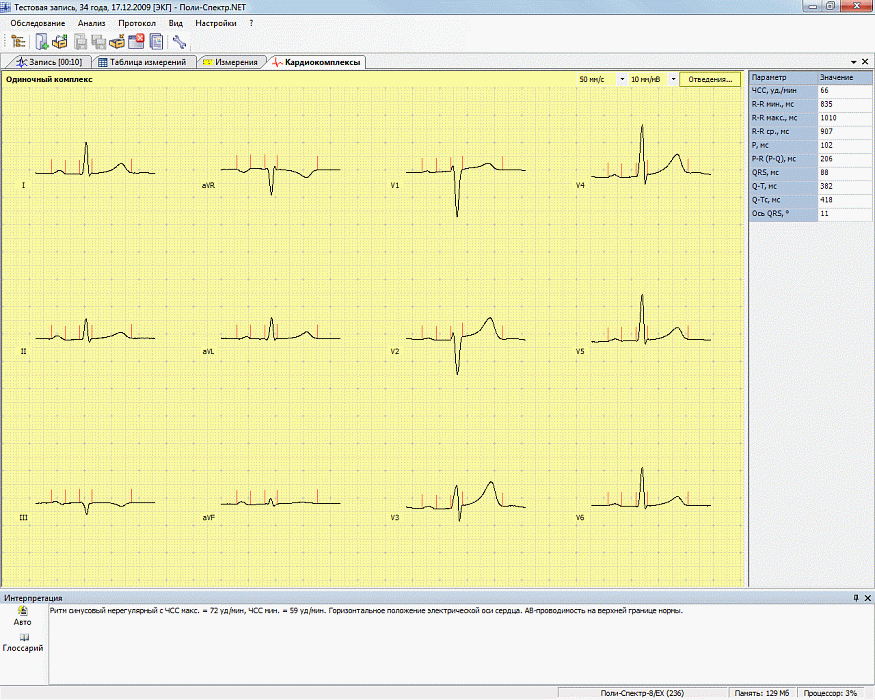Viewport: 875px width, 700px height.
Task: Open the Анализ menu
Action: coord(91,22)
